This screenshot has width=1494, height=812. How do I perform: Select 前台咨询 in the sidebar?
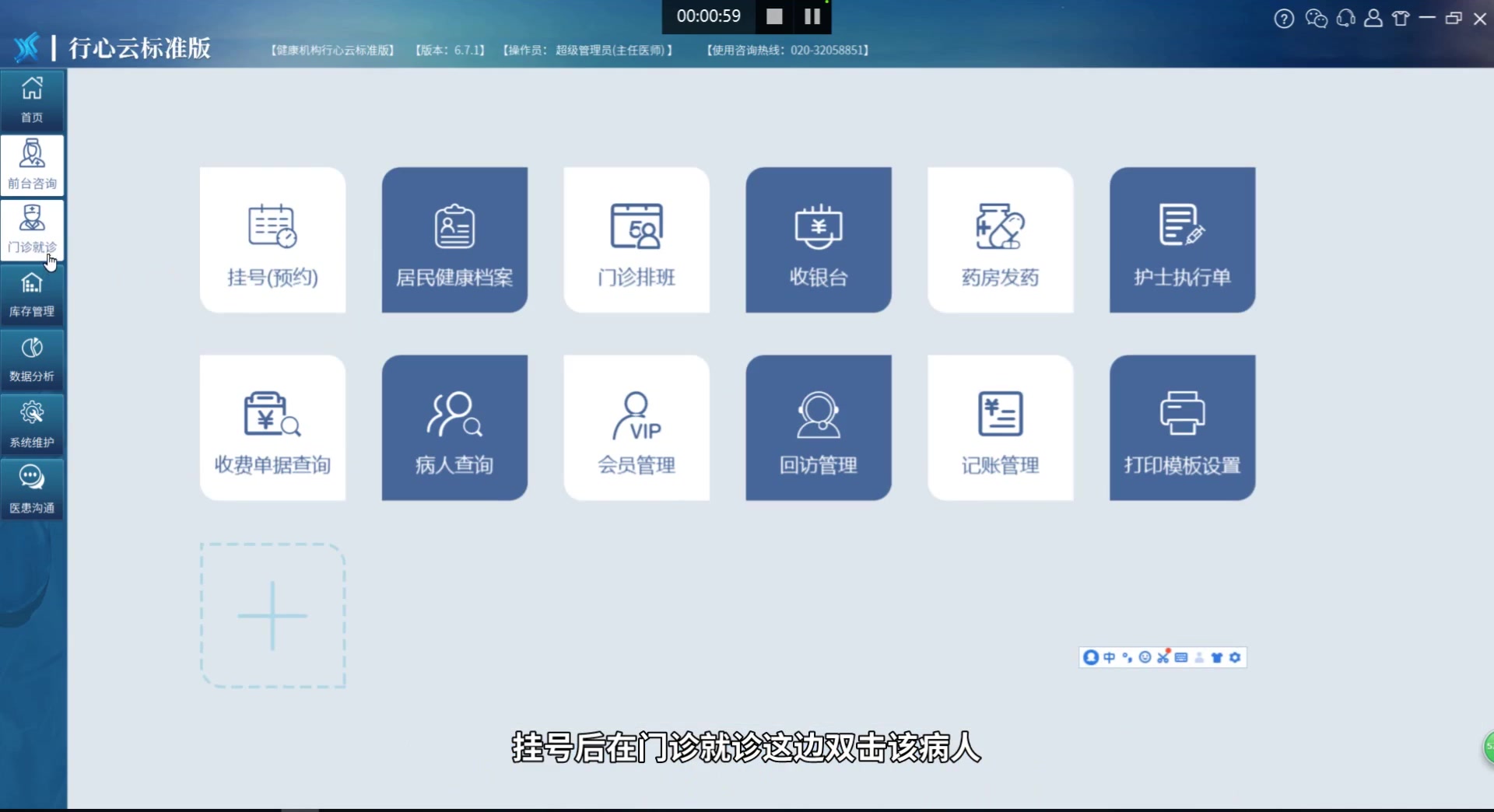click(x=32, y=165)
